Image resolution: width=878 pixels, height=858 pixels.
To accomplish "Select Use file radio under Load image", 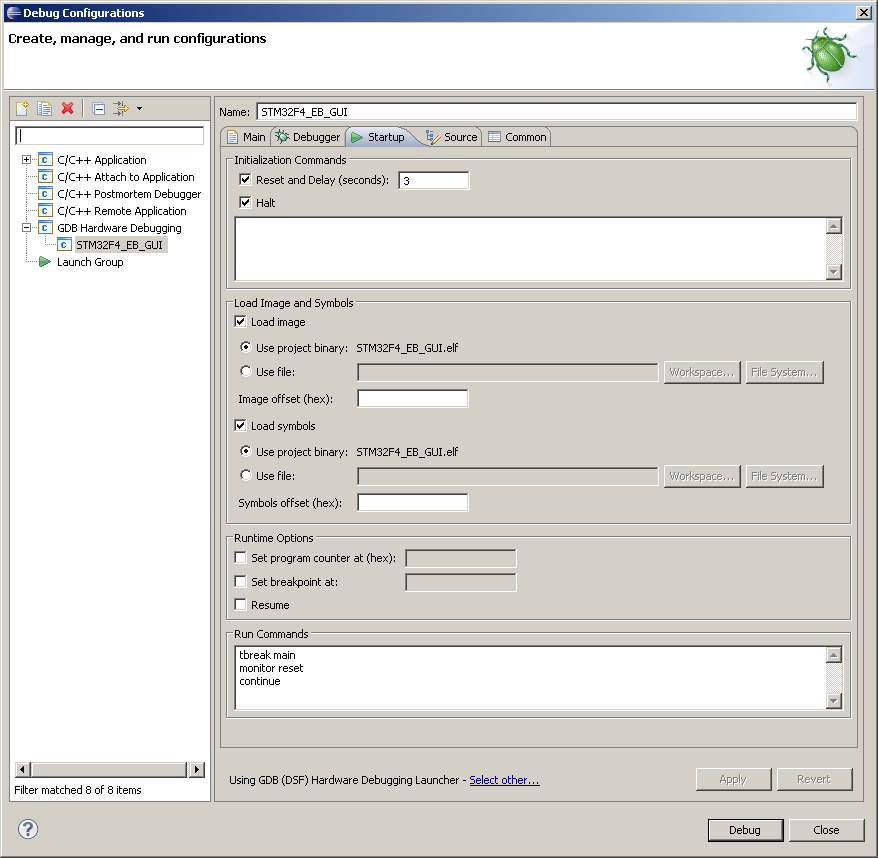I will coord(245,371).
